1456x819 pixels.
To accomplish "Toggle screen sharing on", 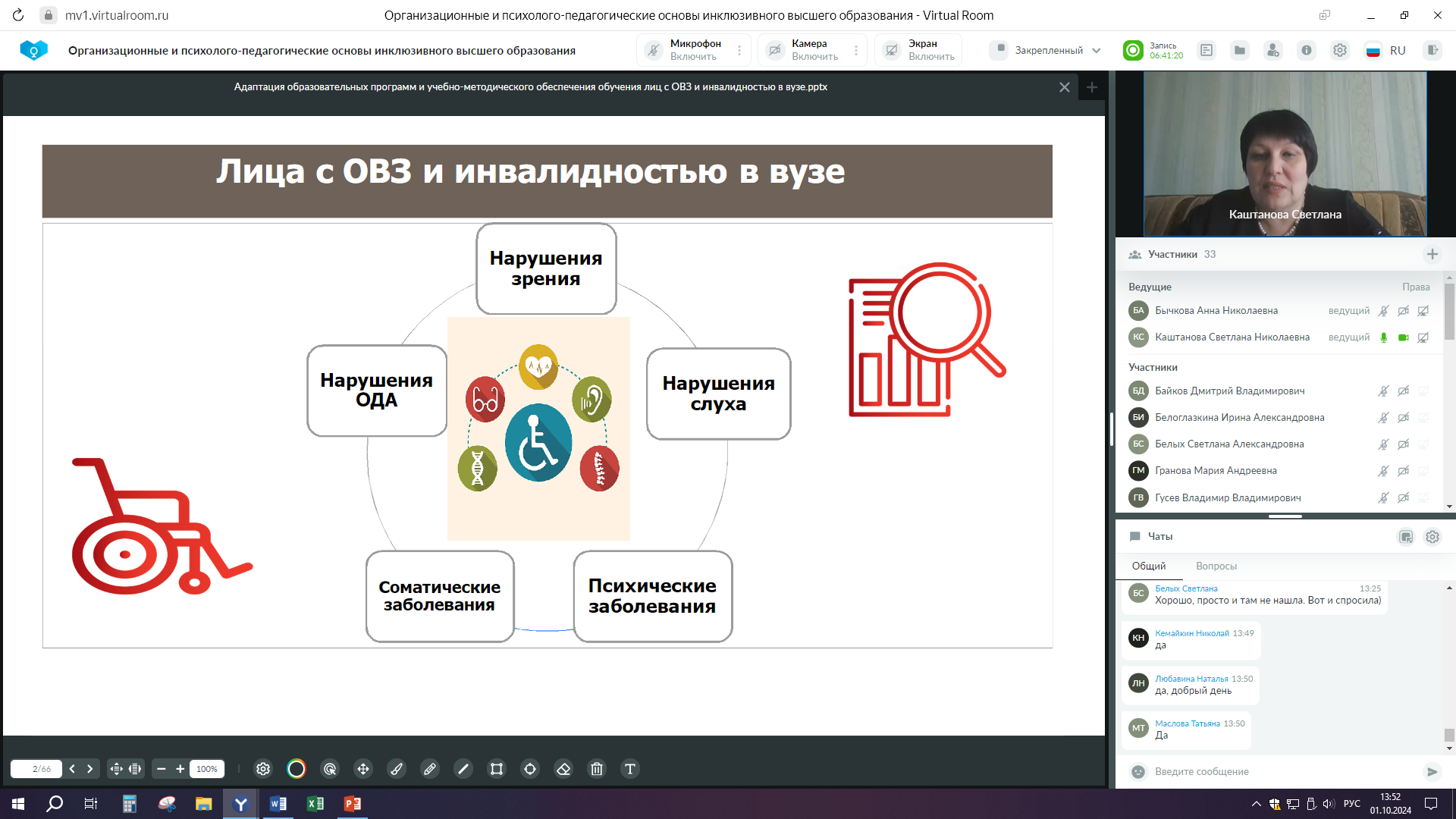I will (x=892, y=50).
